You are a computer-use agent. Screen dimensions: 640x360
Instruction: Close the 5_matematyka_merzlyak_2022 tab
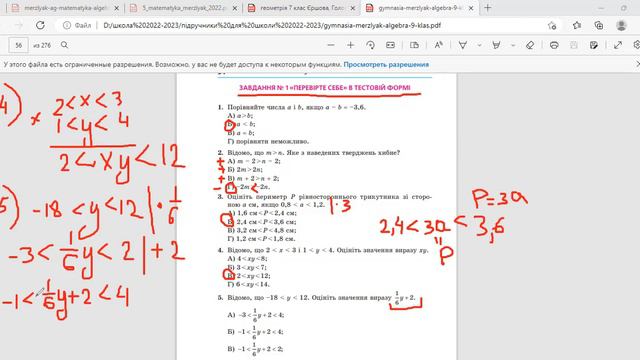(235, 8)
